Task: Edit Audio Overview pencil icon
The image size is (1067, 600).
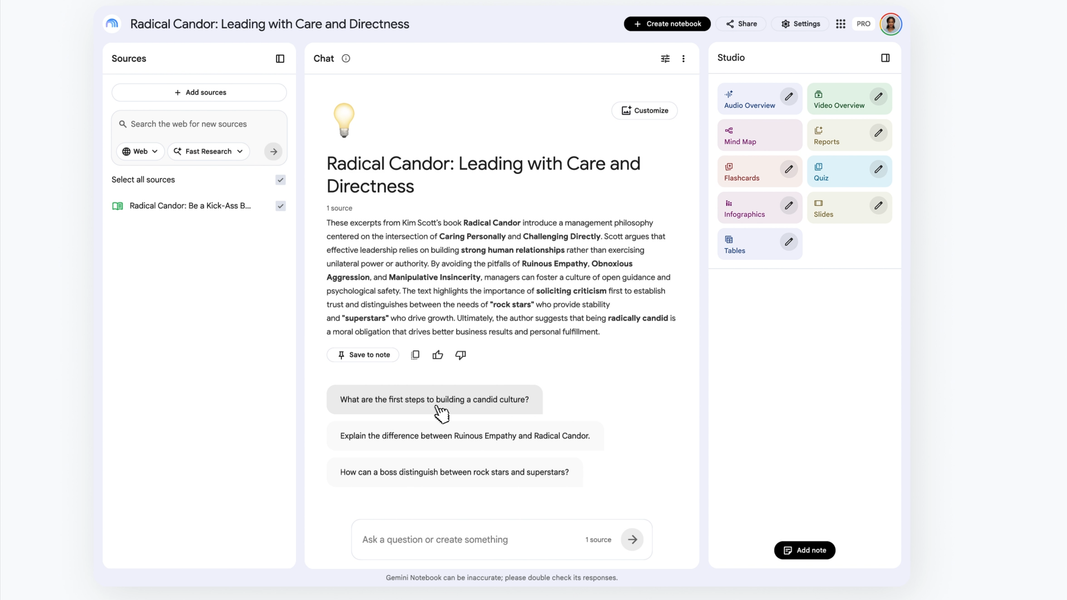Action: (x=789, y=97)
